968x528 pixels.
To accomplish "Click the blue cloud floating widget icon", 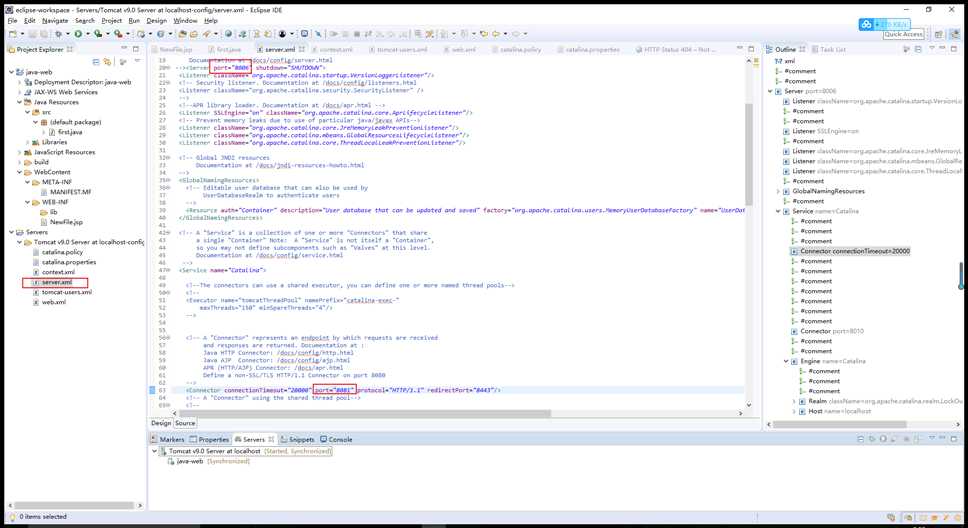I will (866, 24).
